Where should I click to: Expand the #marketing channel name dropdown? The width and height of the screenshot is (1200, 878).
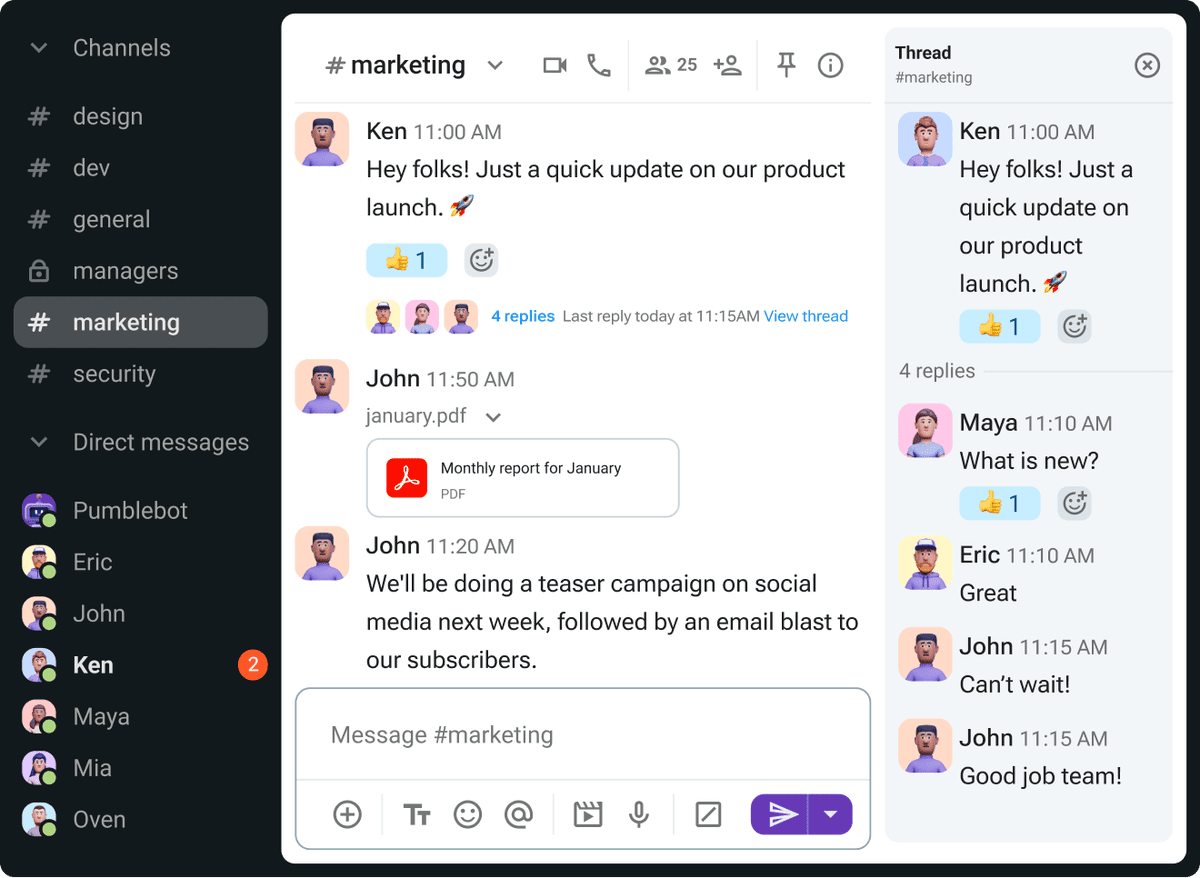point(495,66)
